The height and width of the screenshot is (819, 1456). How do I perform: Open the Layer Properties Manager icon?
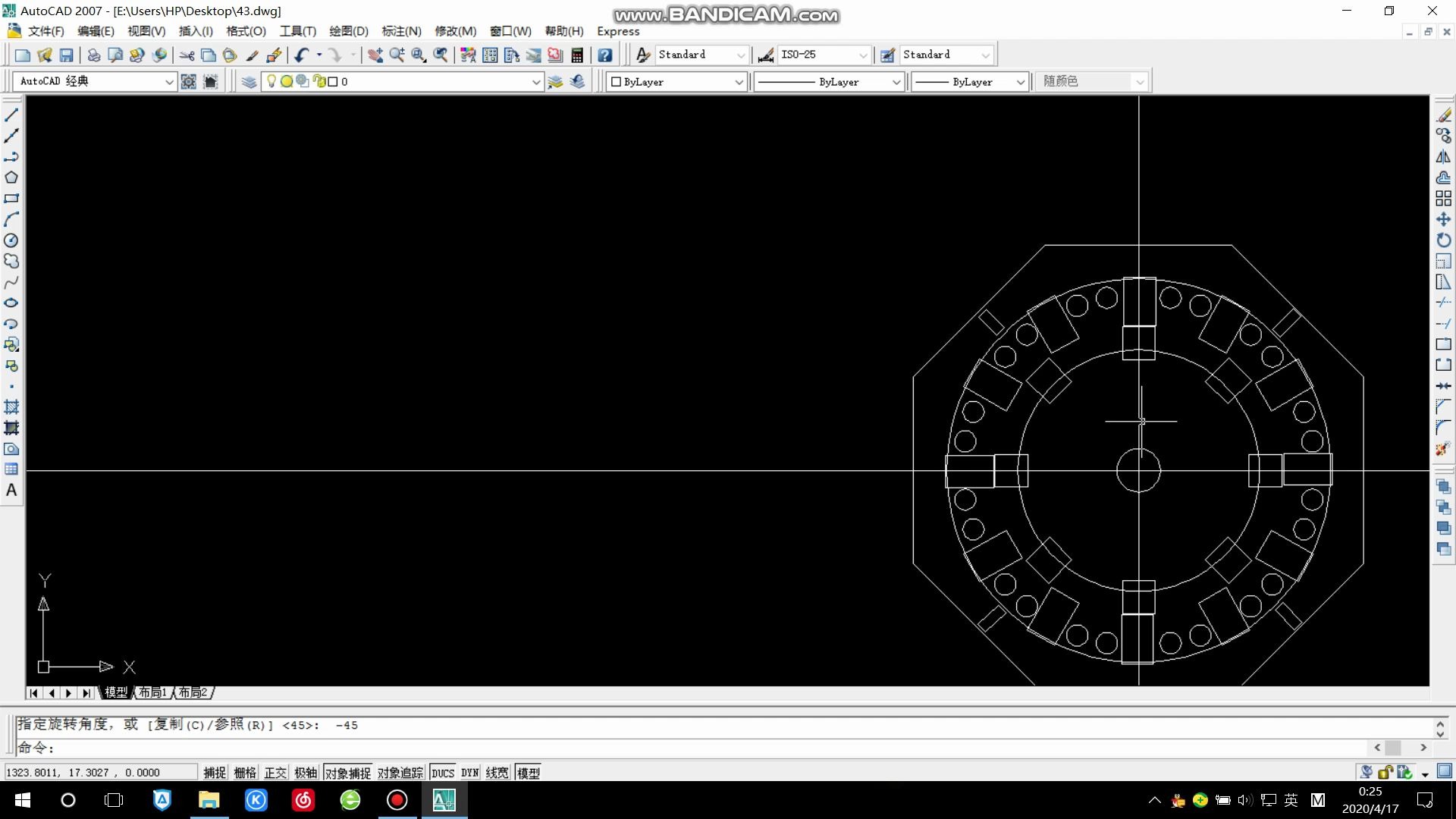(x=249, y=82)
